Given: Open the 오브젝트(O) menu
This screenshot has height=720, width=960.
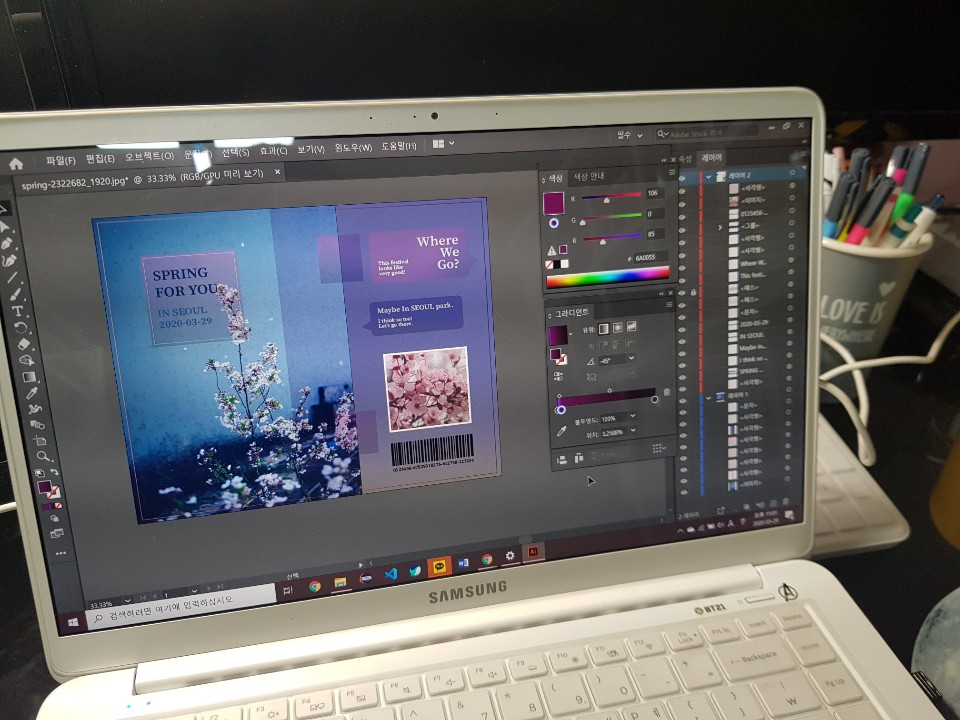Looking at the screenshot, I should [149, 156].
